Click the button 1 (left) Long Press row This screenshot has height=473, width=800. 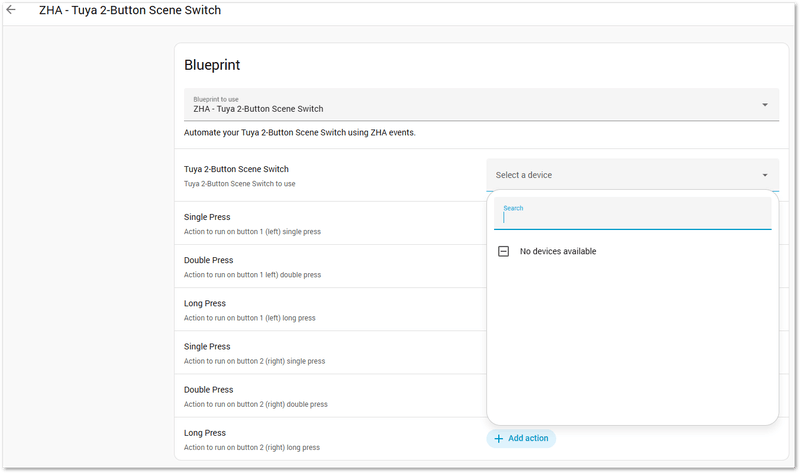tap(250, 309)
